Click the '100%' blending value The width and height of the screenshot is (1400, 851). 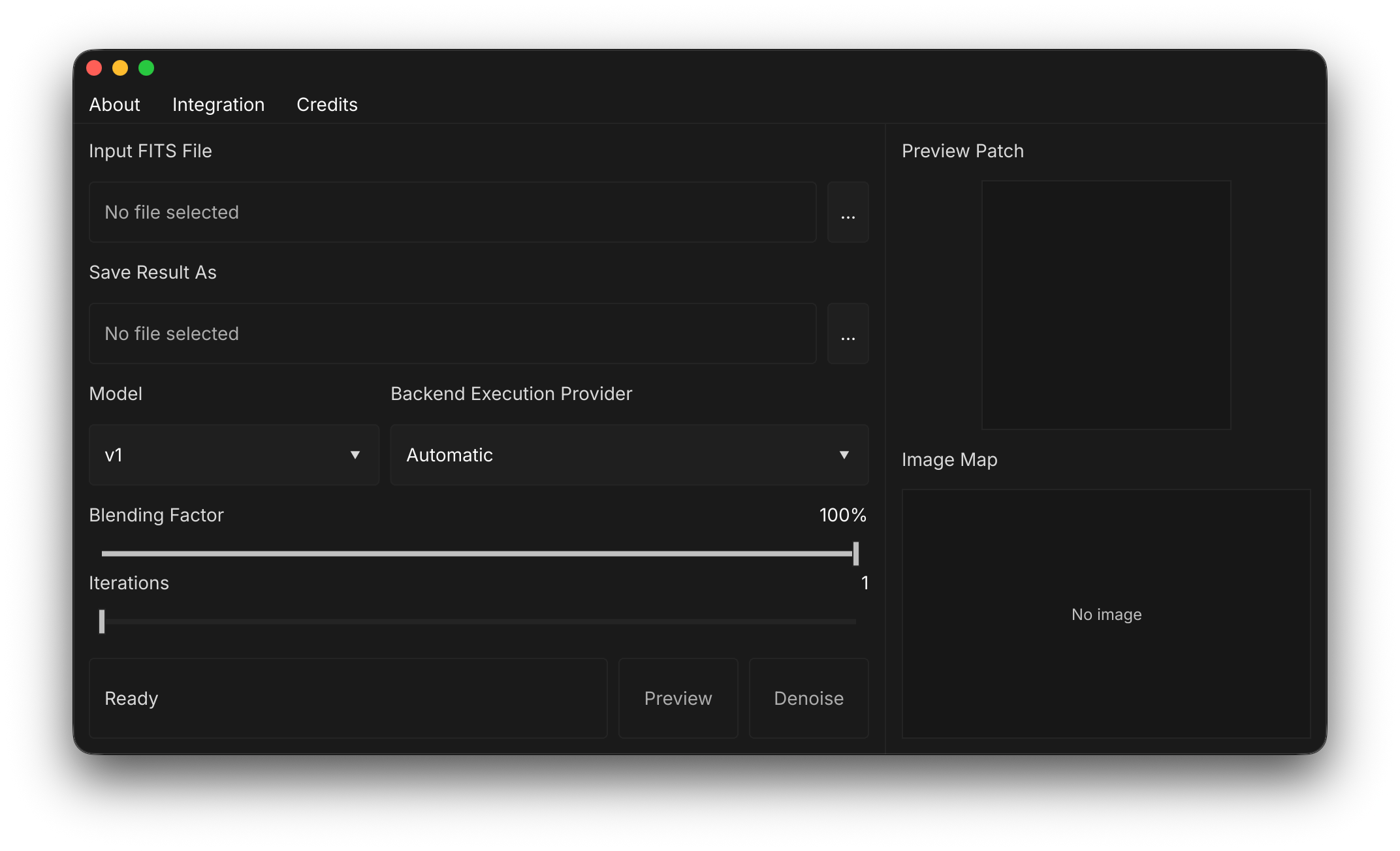point(842,515)
